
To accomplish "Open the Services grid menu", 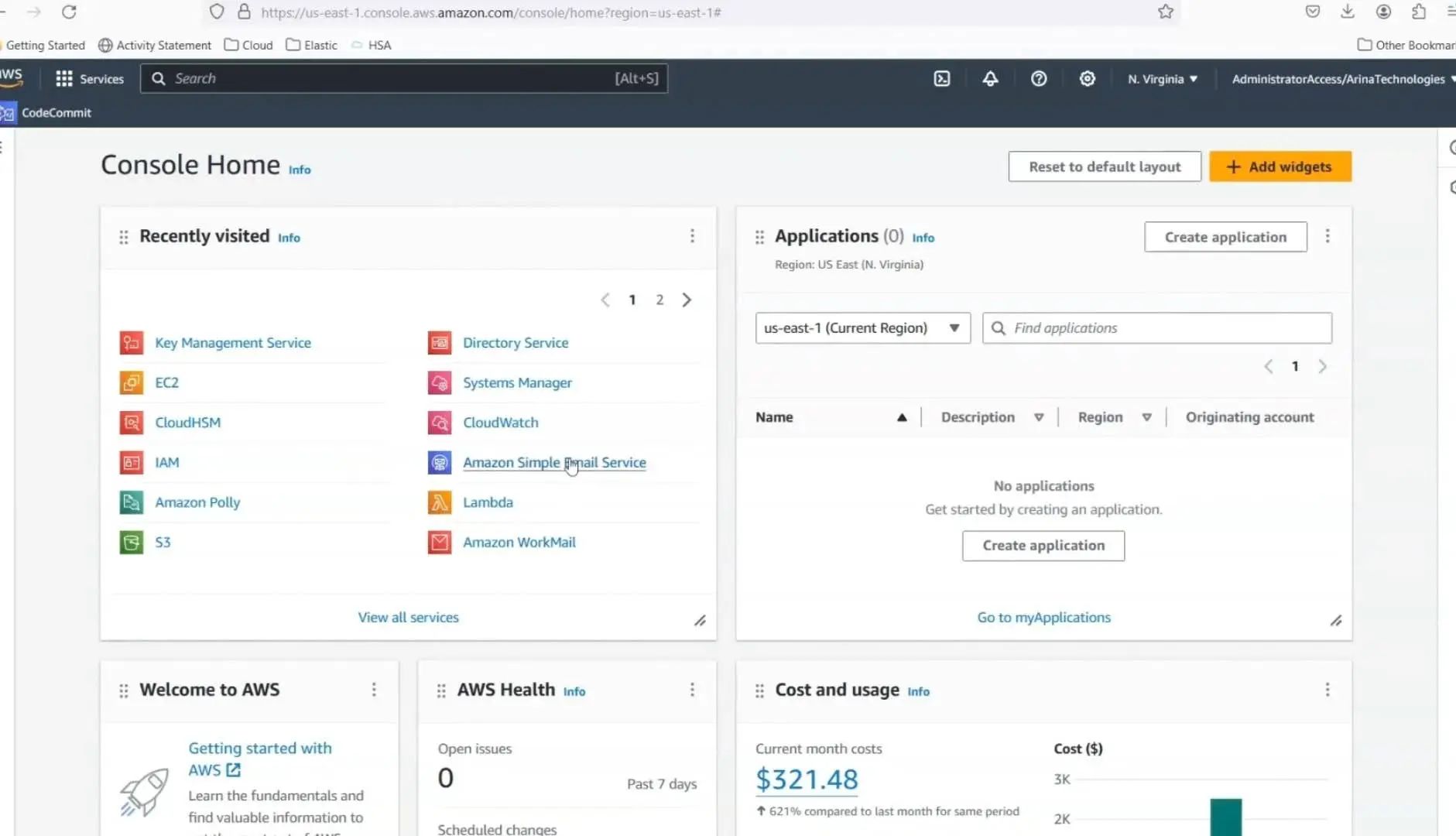I will click(89, 79).
